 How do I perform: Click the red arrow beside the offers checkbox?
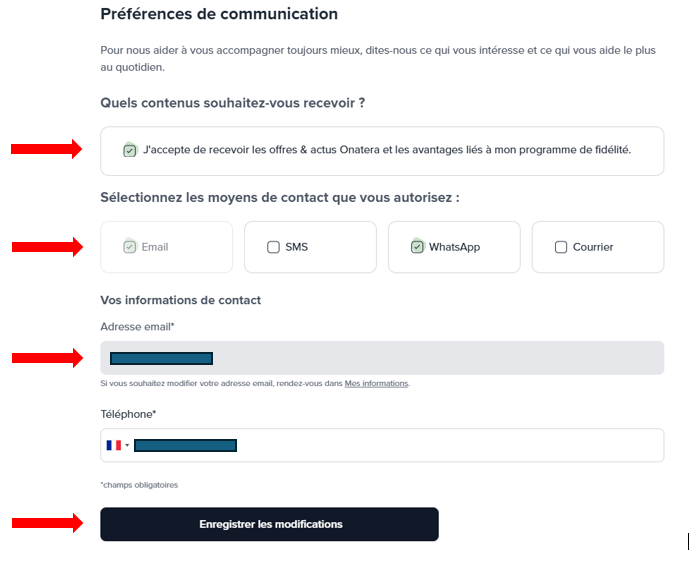coord(46,149)
